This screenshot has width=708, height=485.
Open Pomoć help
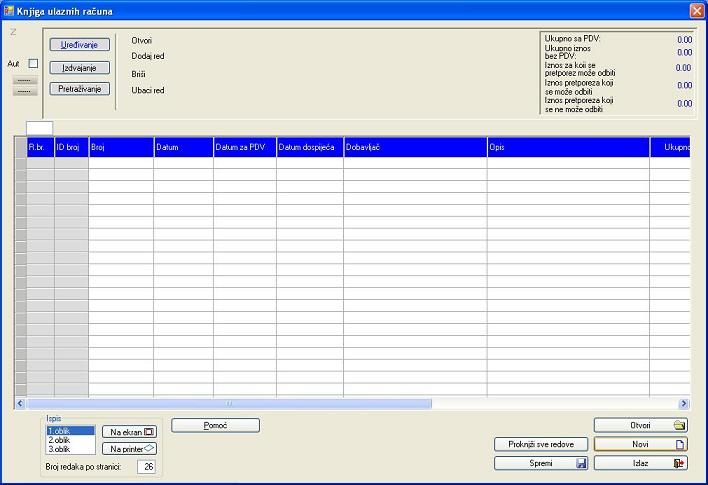pos(215,425)
